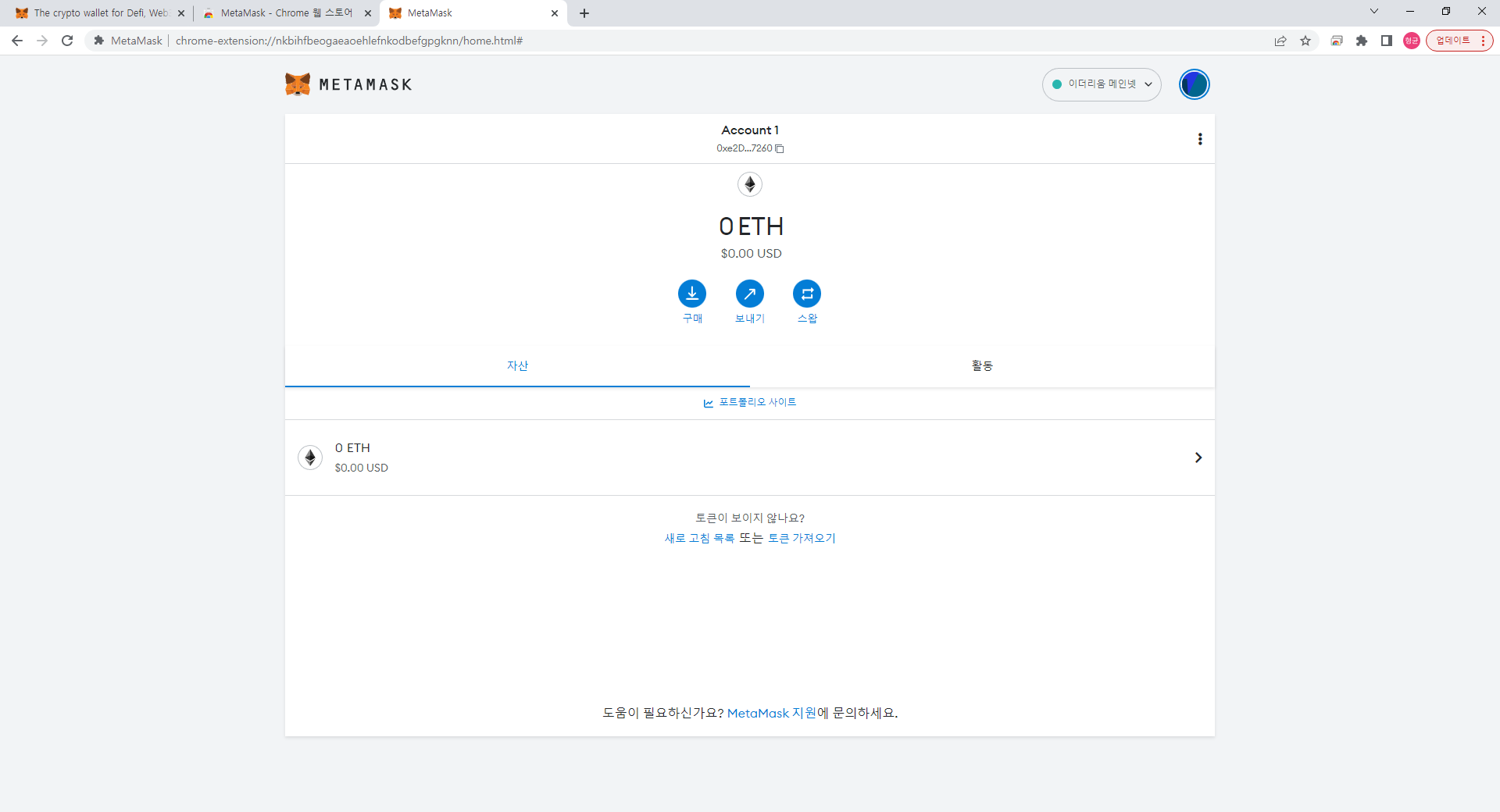The width and height of the screenshot is (1500, 812).
Task: Click the Account 1 name
Action: pos(750,130)
